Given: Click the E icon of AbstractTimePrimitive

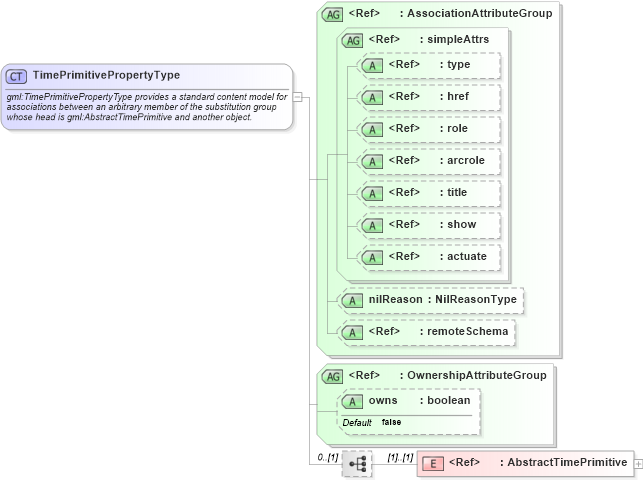Looking at the screenshot, I should pyautogui.click(x=433, y=464).
